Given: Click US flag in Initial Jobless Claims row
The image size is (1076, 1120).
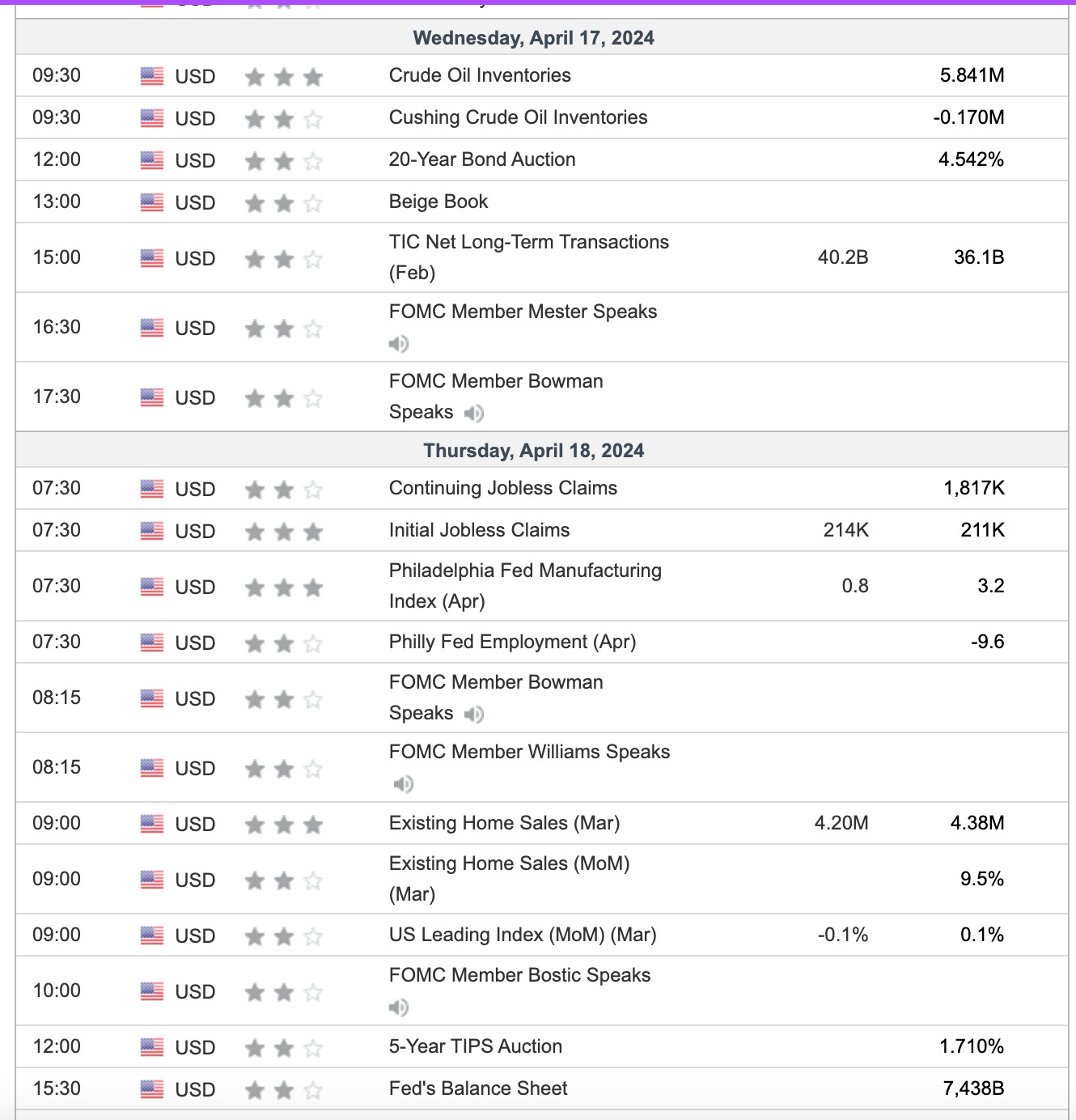Looking at the screenshot, I should coord(152,531).
